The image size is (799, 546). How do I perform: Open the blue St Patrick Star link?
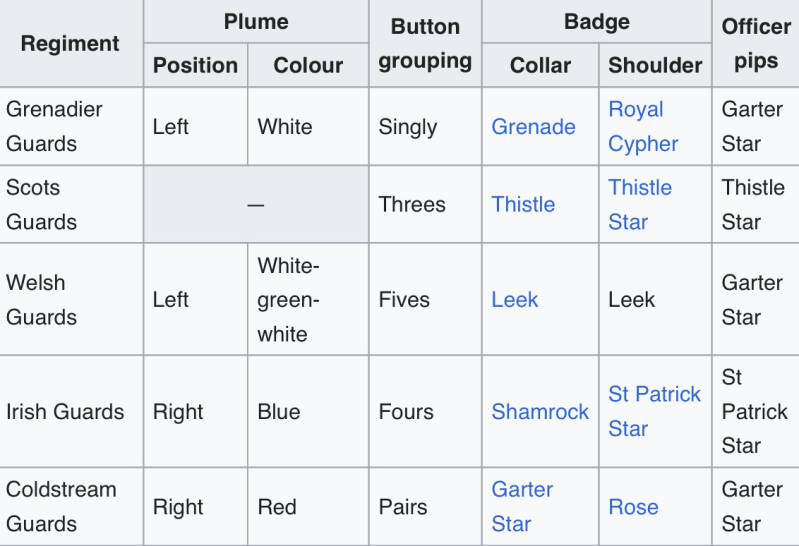(654, 411)
